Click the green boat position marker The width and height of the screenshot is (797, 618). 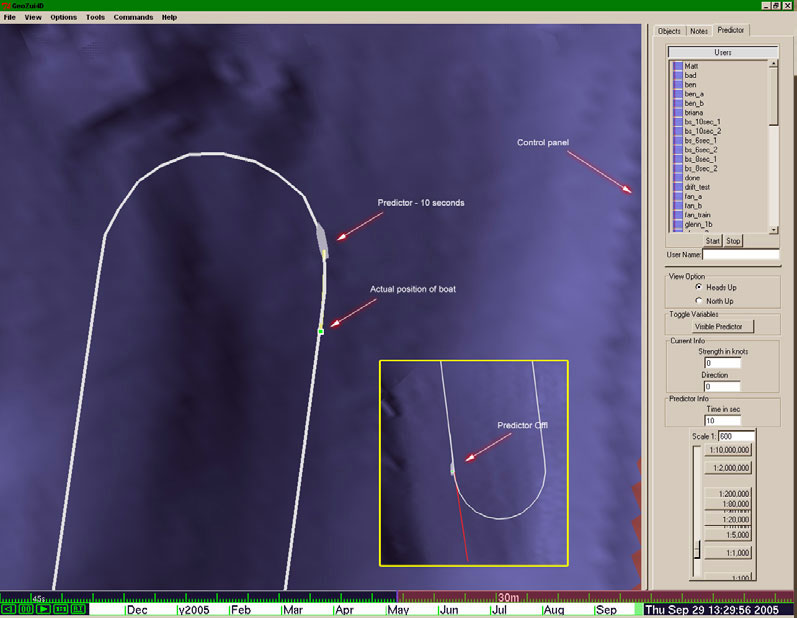(321, 331)
